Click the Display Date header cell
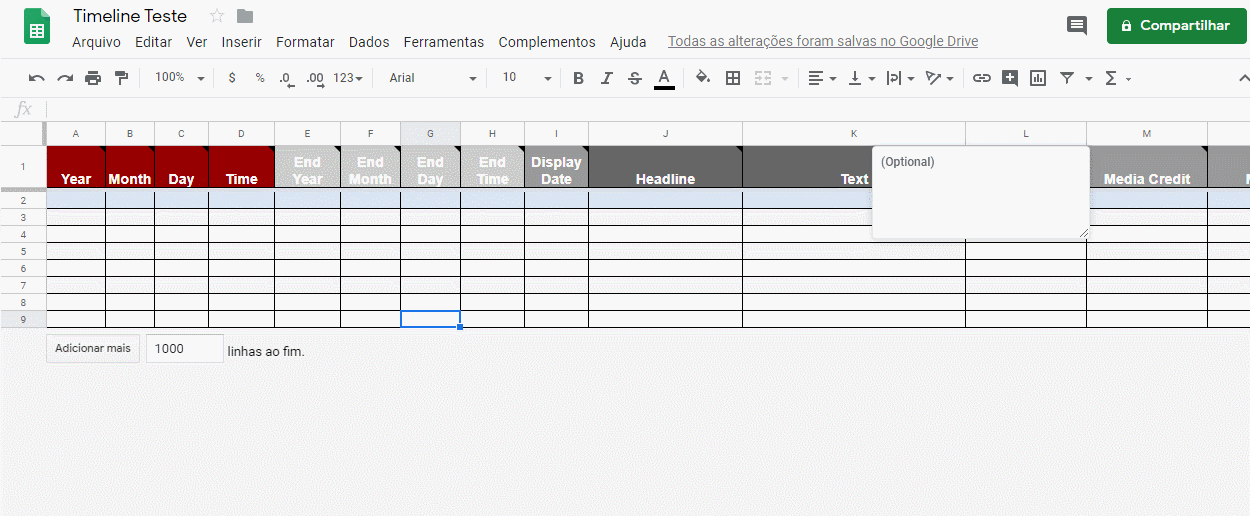 (x=556, y=167)
